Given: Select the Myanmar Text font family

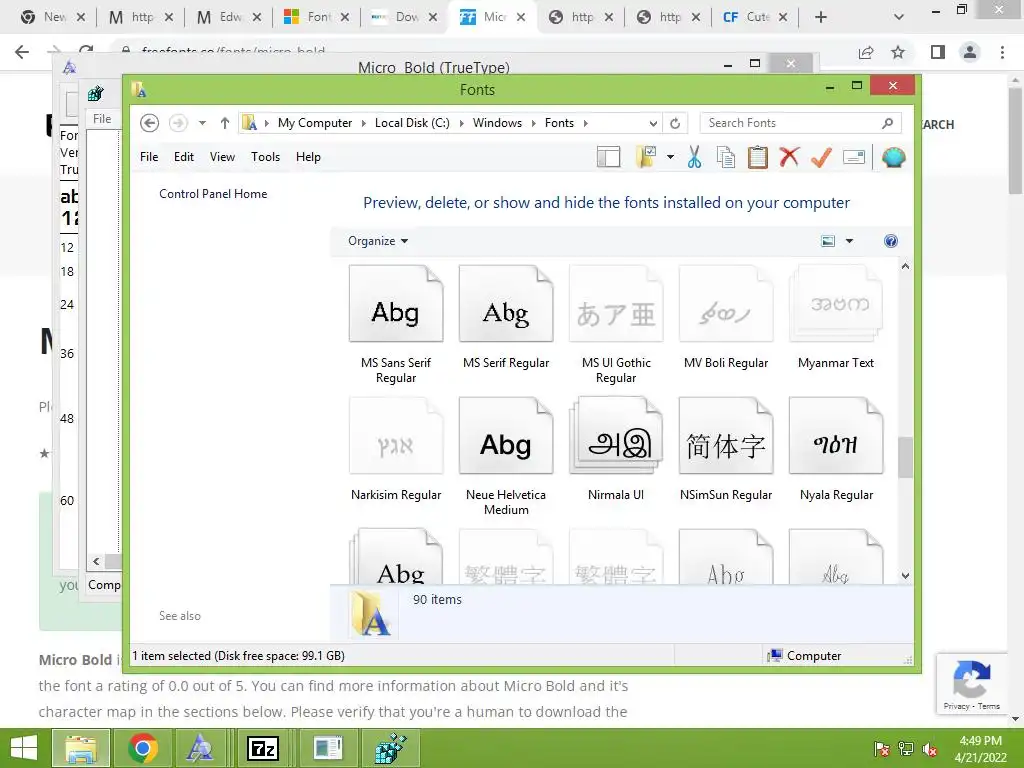Looking at the screenshot, I should click(x=836, y=317).
